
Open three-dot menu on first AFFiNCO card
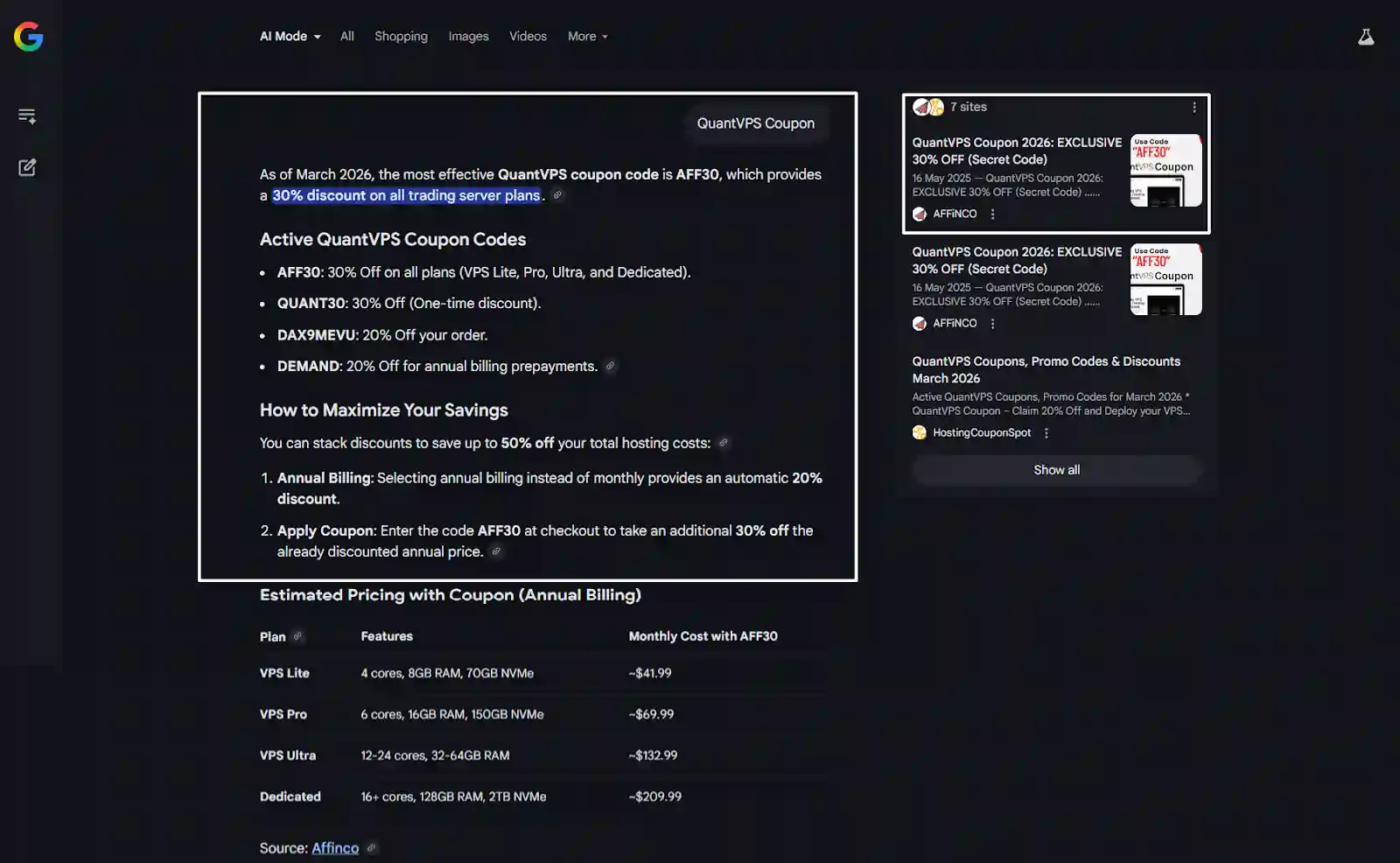pyautogui.click(x=992, y=214)
